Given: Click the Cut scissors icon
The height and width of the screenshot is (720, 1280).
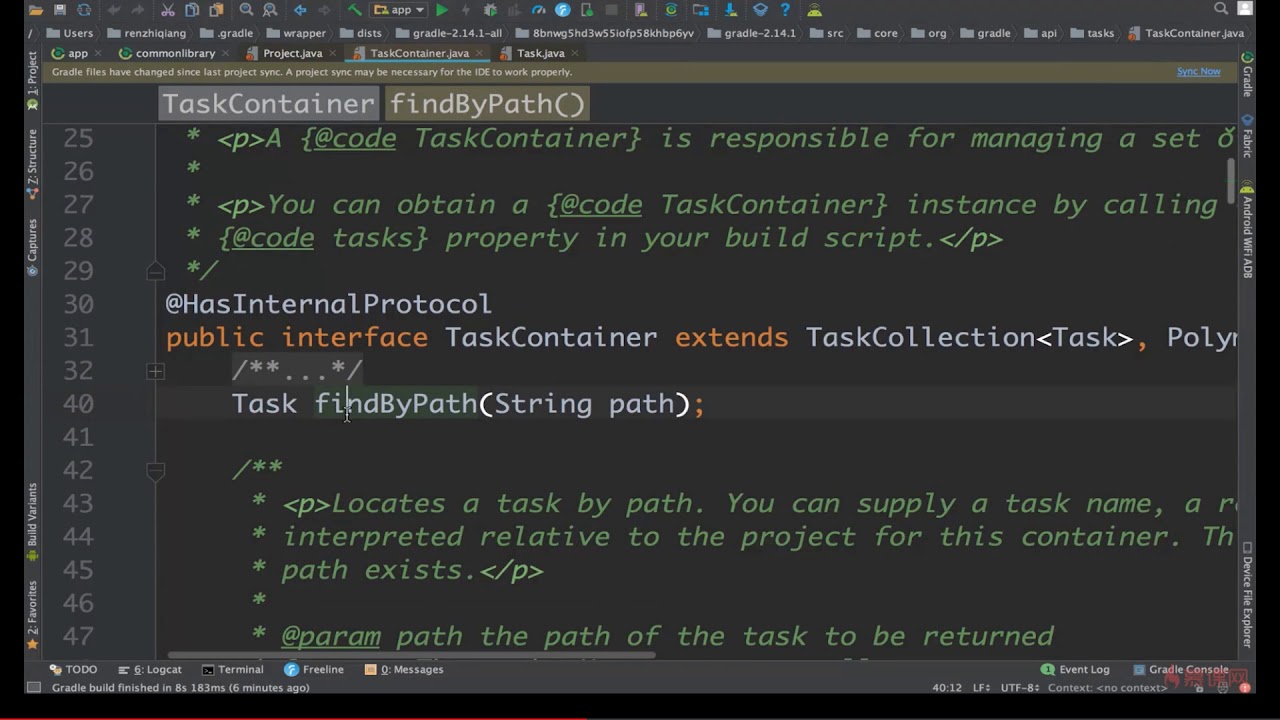Looking at the screenshot, I should click(x=168, y=10).
